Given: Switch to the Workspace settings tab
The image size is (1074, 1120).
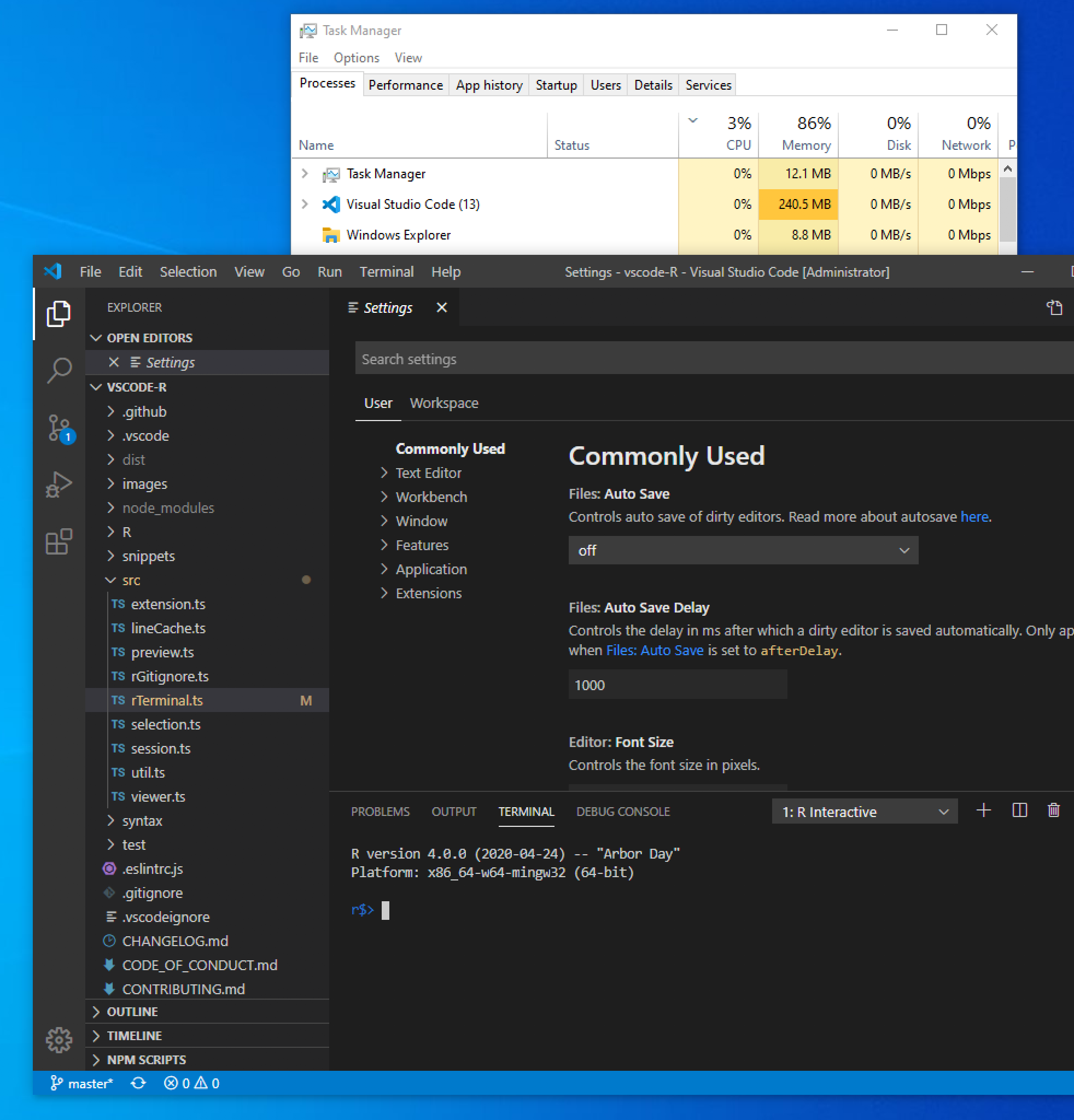Looking at the screenshot, I should point(444,403).
